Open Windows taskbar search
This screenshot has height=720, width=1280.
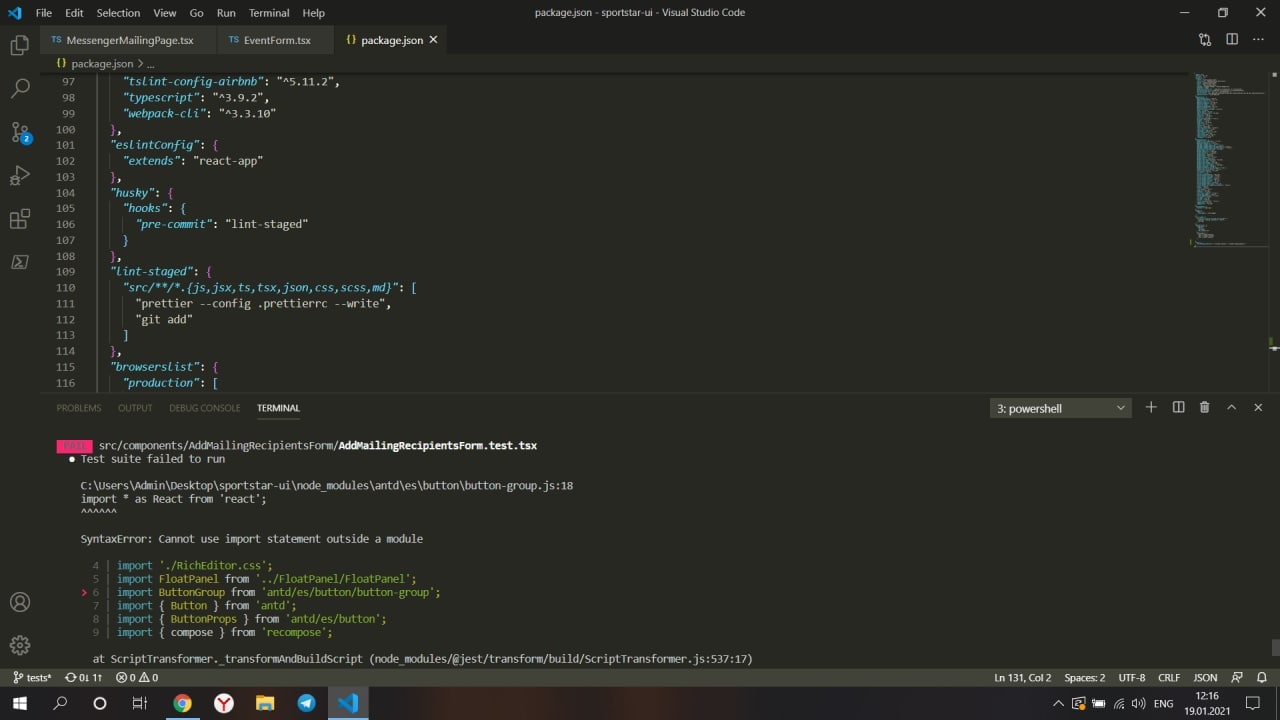[x=60, y=703]
